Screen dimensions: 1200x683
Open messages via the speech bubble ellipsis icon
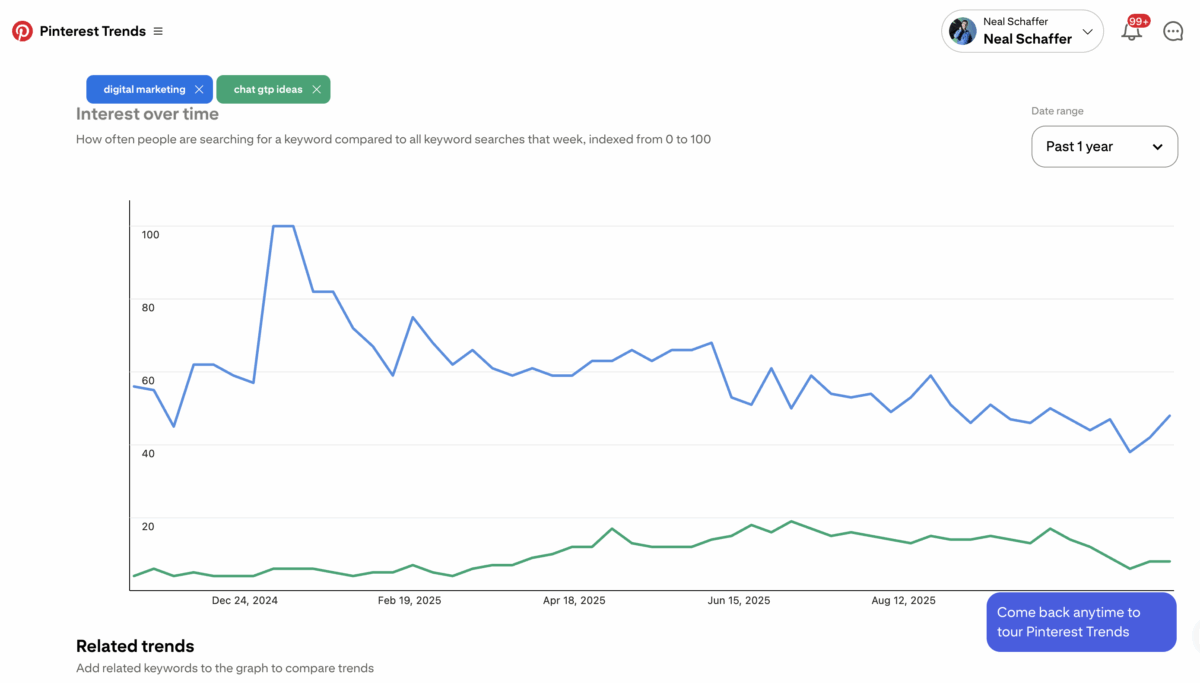point(1173,31)
